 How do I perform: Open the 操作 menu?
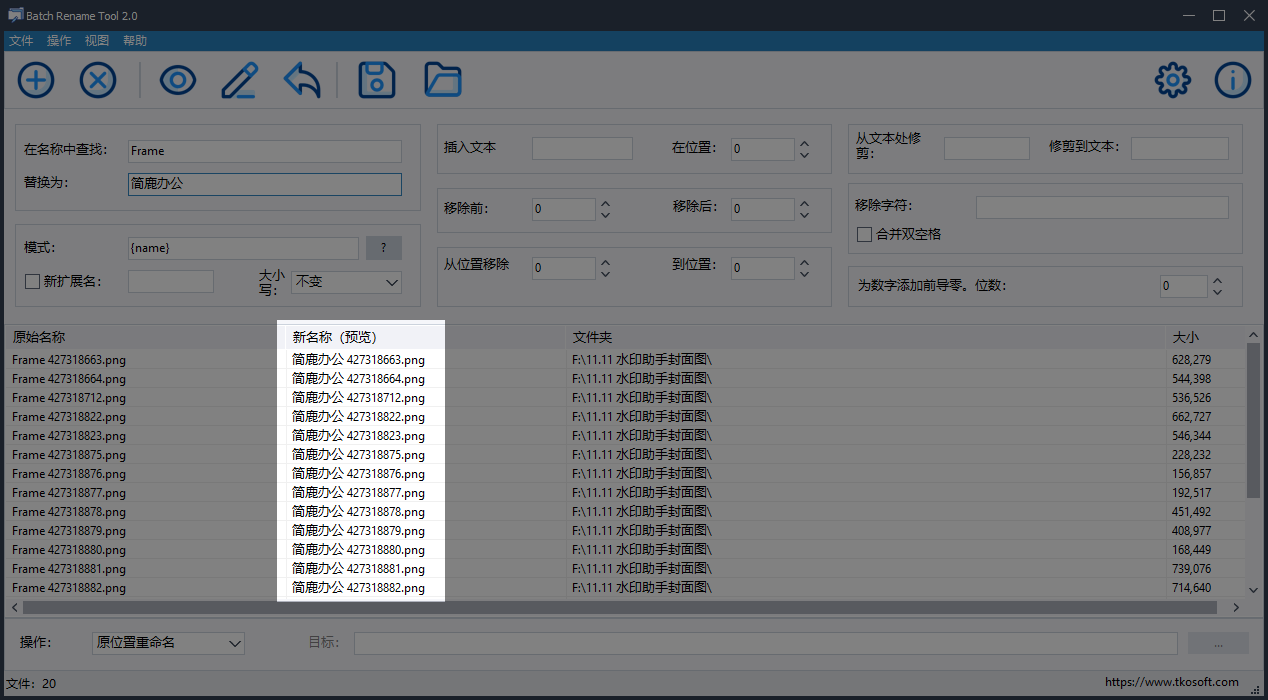[59, 41]
